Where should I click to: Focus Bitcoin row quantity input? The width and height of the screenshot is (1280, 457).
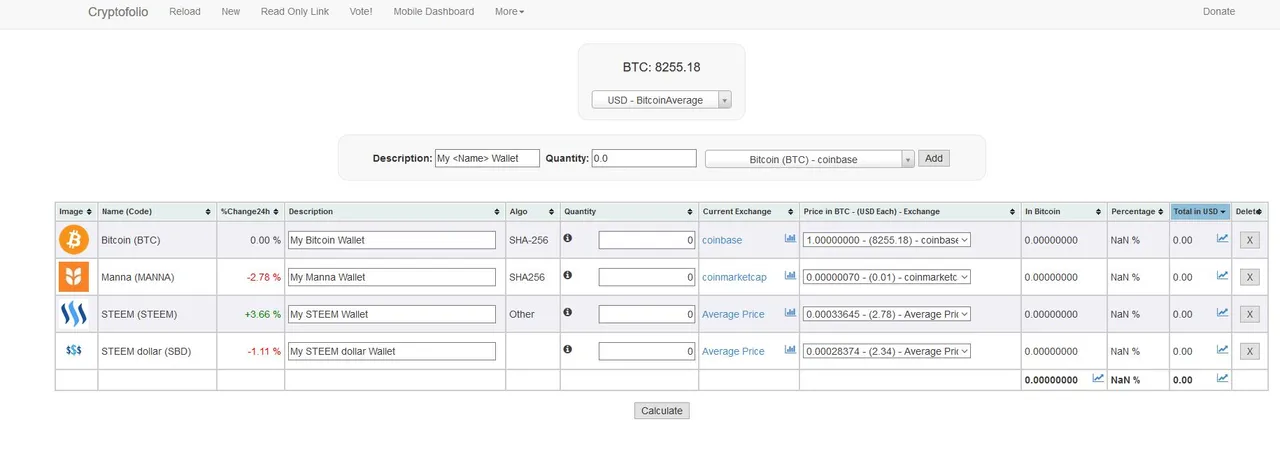[647, 240]
